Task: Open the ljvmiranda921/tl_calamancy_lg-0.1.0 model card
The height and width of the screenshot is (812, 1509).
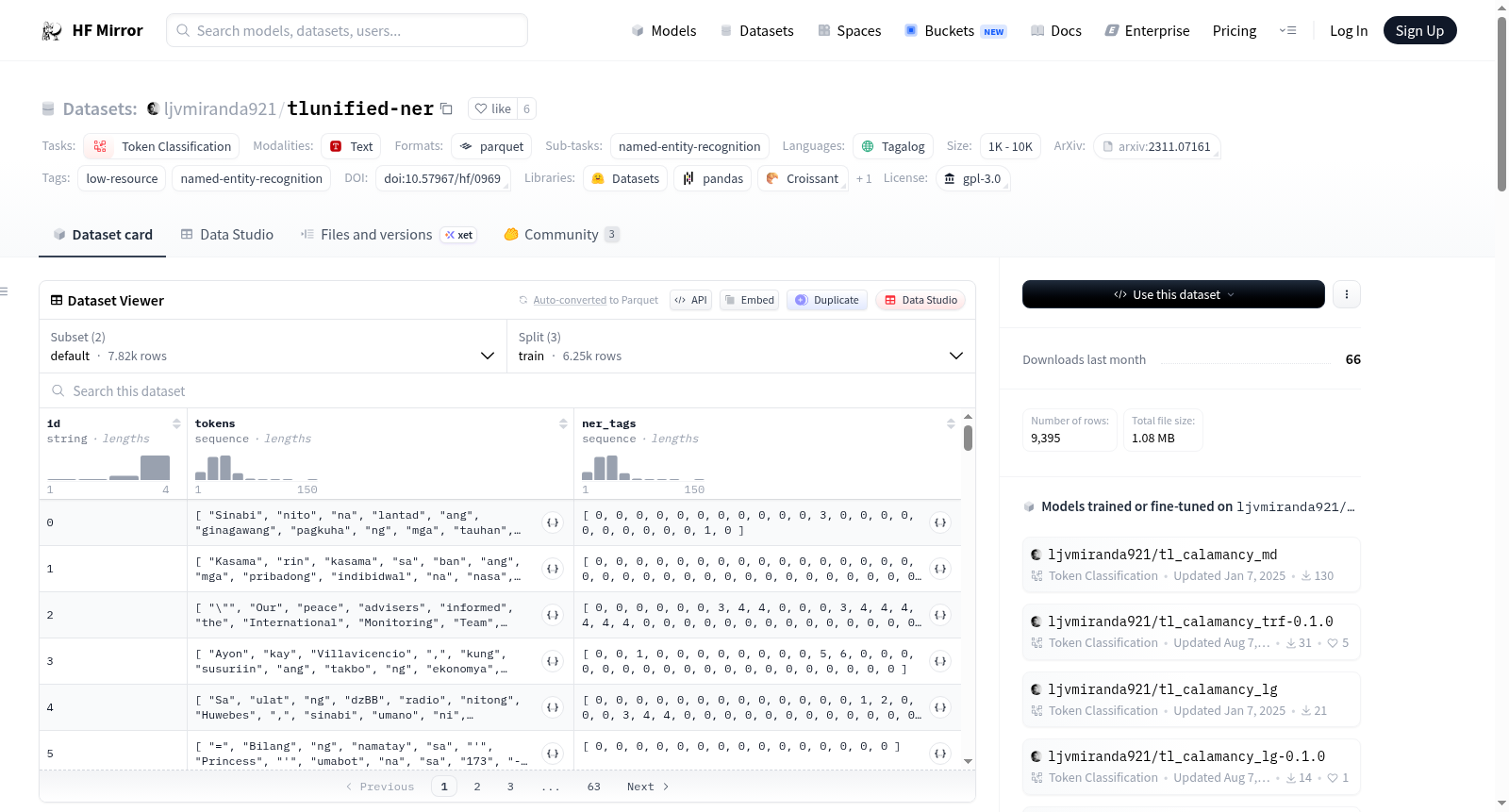Action: (x=1191, y=767)
